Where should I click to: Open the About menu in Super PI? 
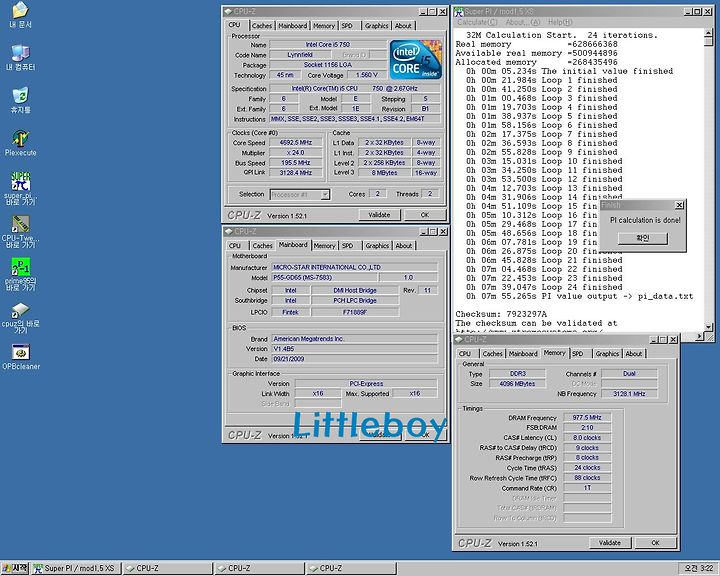pyautogui.click(x=523, y=22)
